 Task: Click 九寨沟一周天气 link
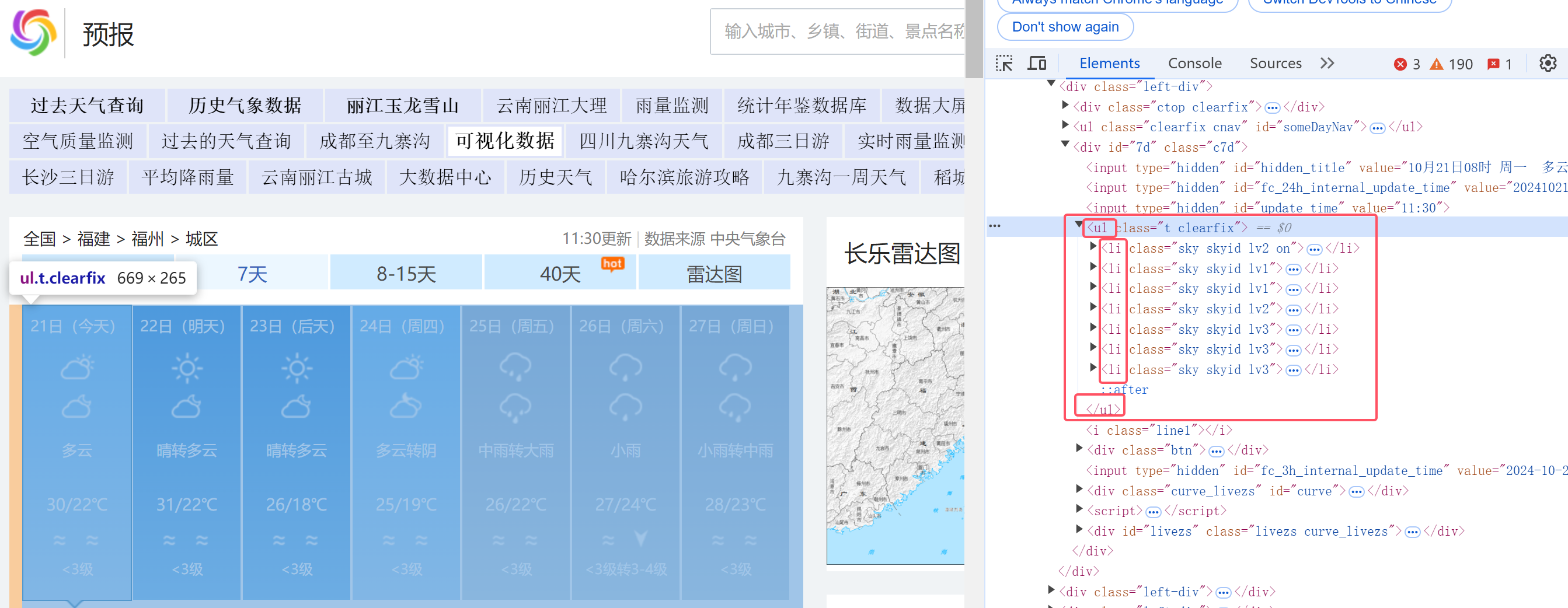[841, 177]
